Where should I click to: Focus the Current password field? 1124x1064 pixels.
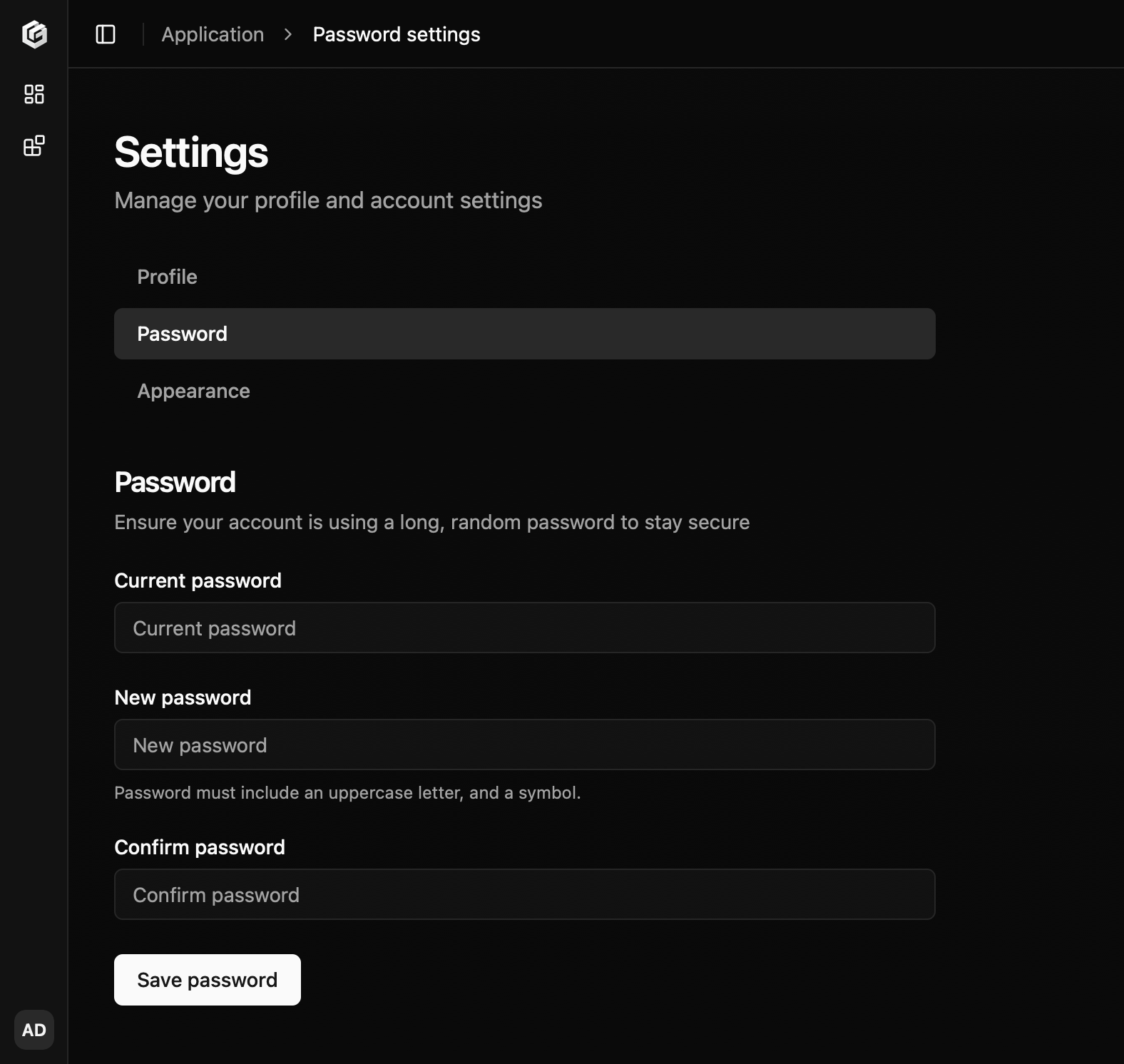click(x=525, y=628)
